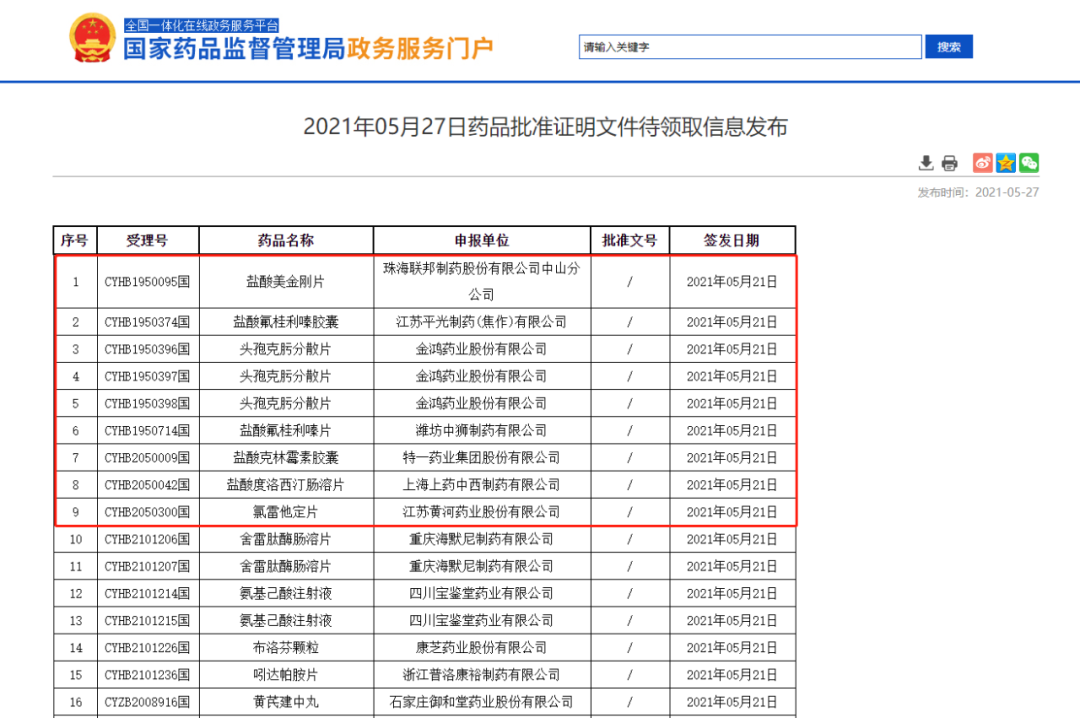The image size is (1080, 718).
Task: Share to Weibo icon
Action: click(982, 163)
